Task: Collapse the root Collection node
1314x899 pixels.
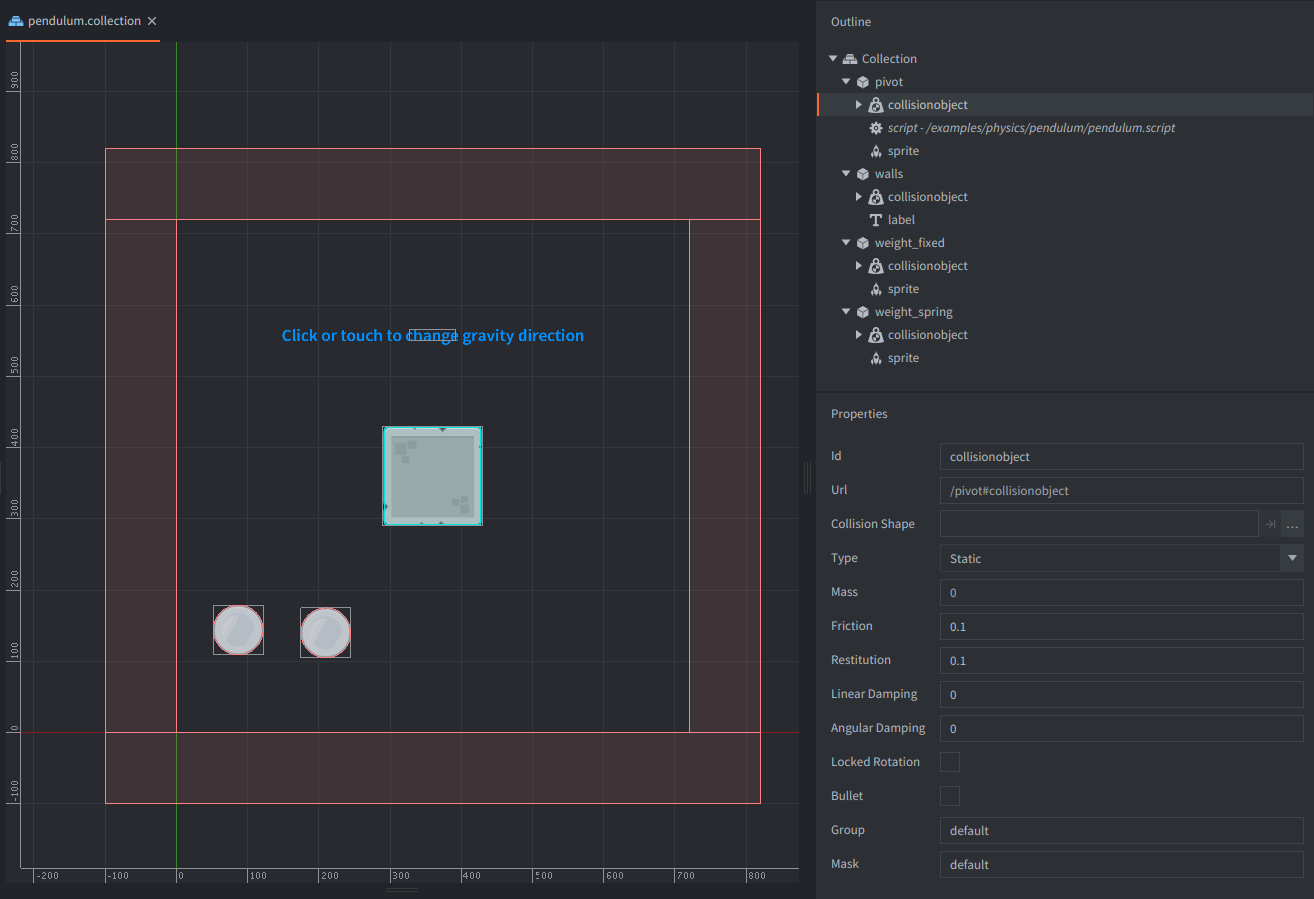Action: click(x=833, y=59)
